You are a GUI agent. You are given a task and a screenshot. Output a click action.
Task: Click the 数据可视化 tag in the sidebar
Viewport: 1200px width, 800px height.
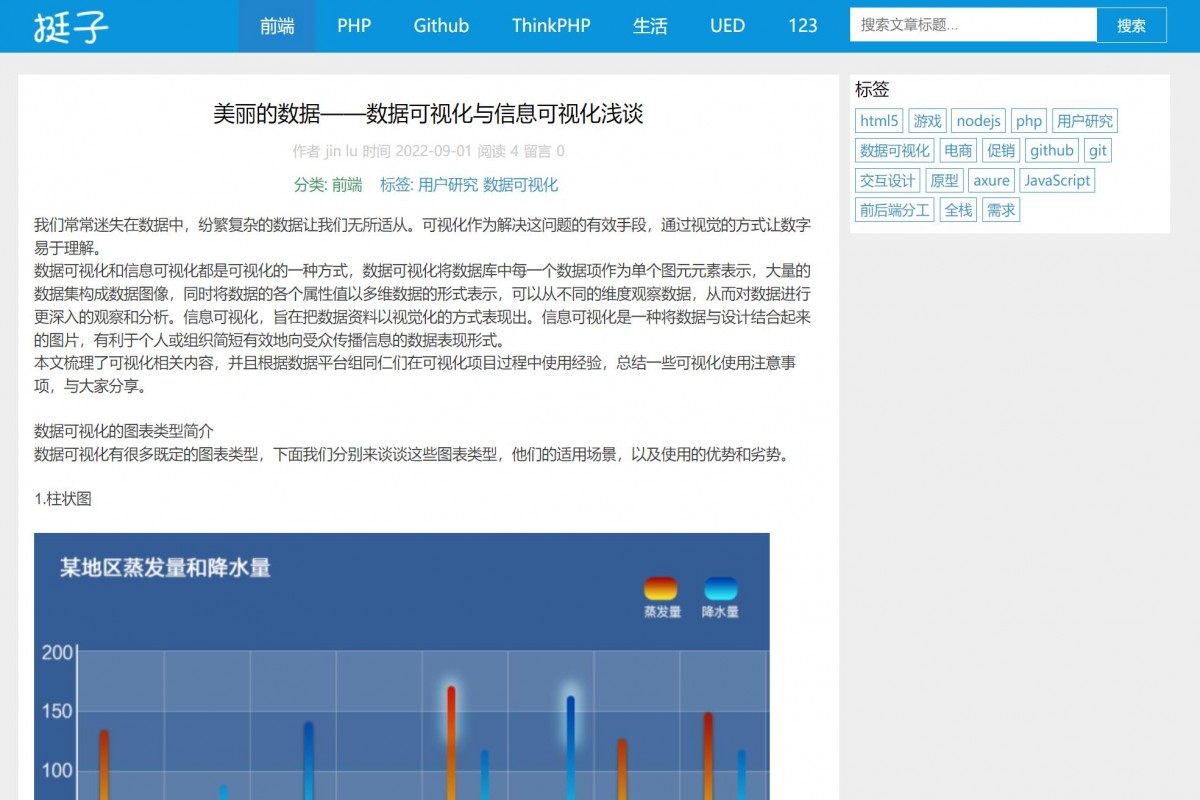[x=892, y=150]
